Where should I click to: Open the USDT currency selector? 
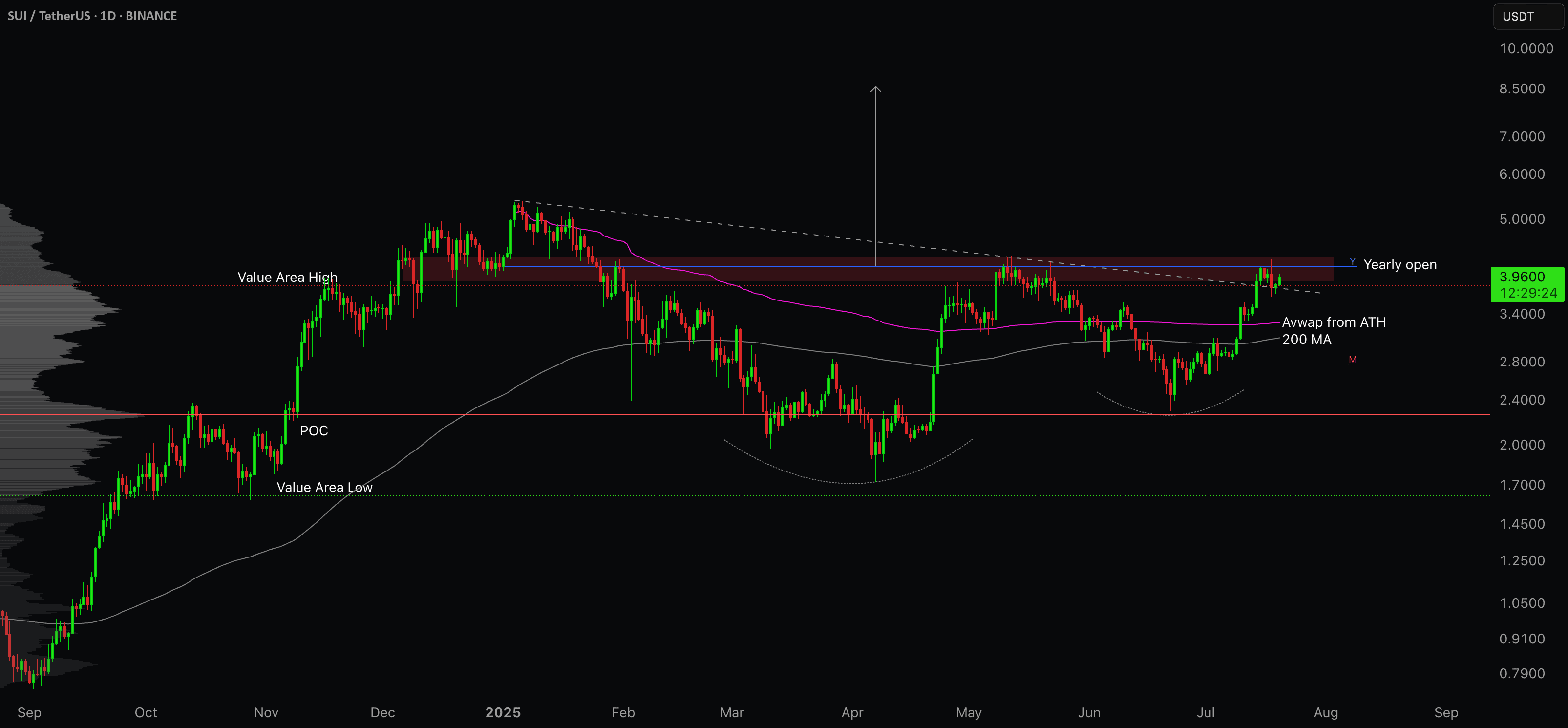pos(1528,17)
